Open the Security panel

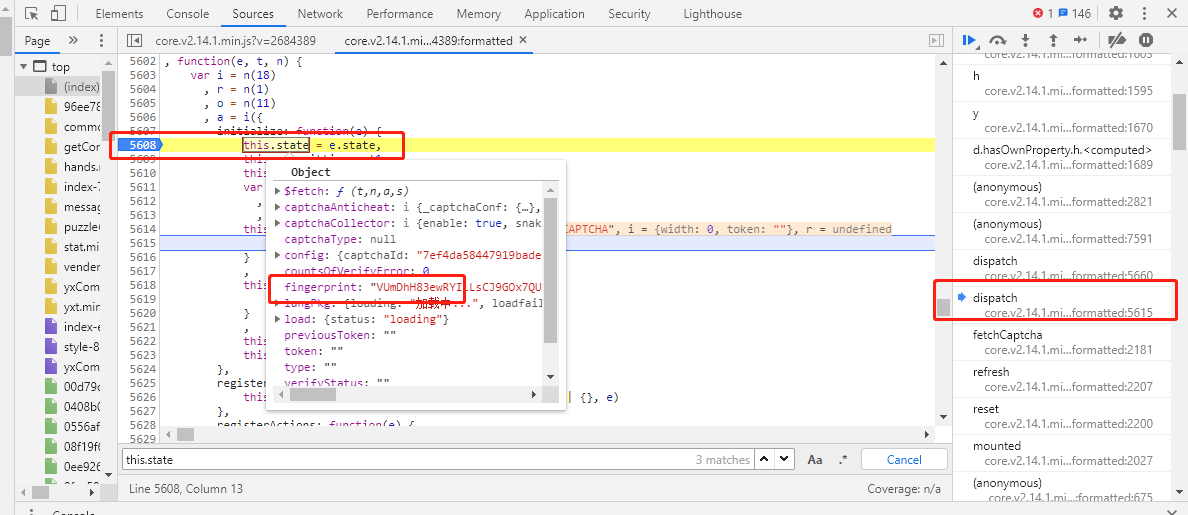pos(629,14)
